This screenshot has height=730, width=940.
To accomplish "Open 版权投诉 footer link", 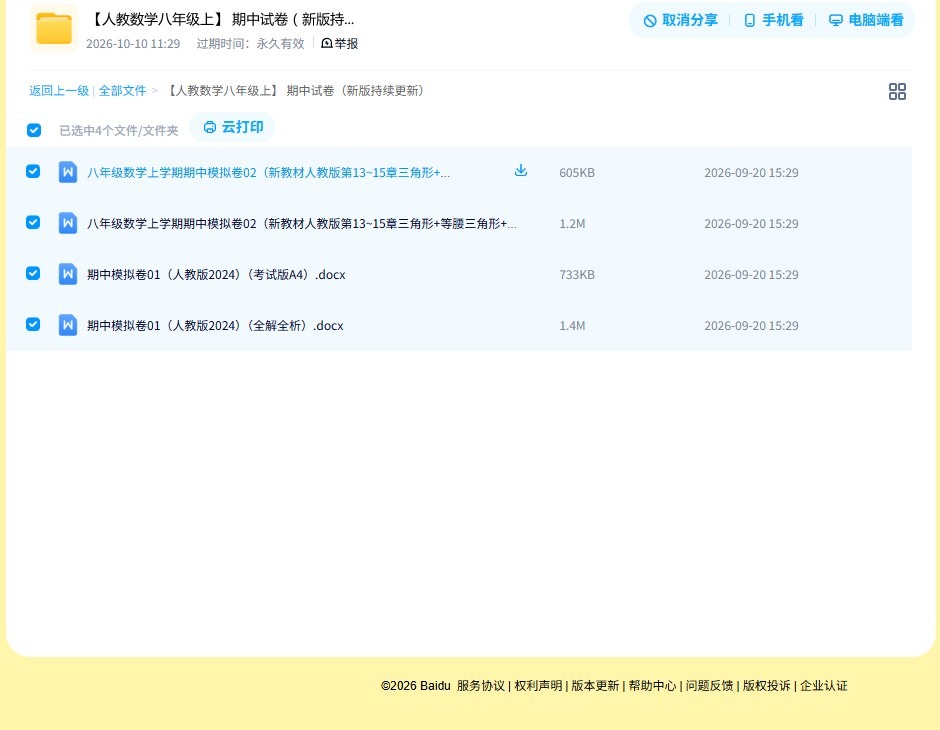I will (x=766, y=686).
